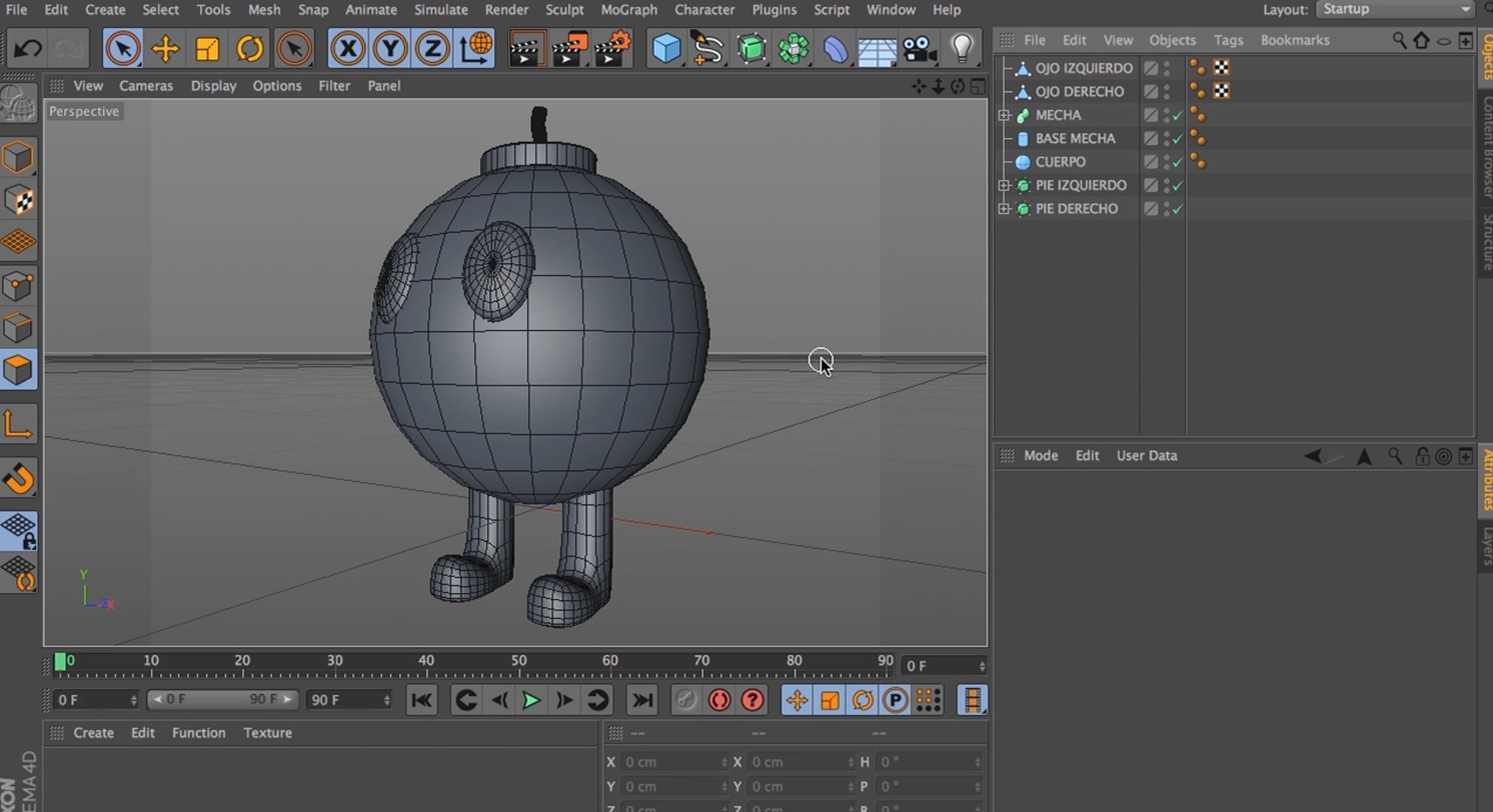Select the Move tool
Image resolution: width=1493 pixels, height=812 pixels.
[x=165, y=48]
